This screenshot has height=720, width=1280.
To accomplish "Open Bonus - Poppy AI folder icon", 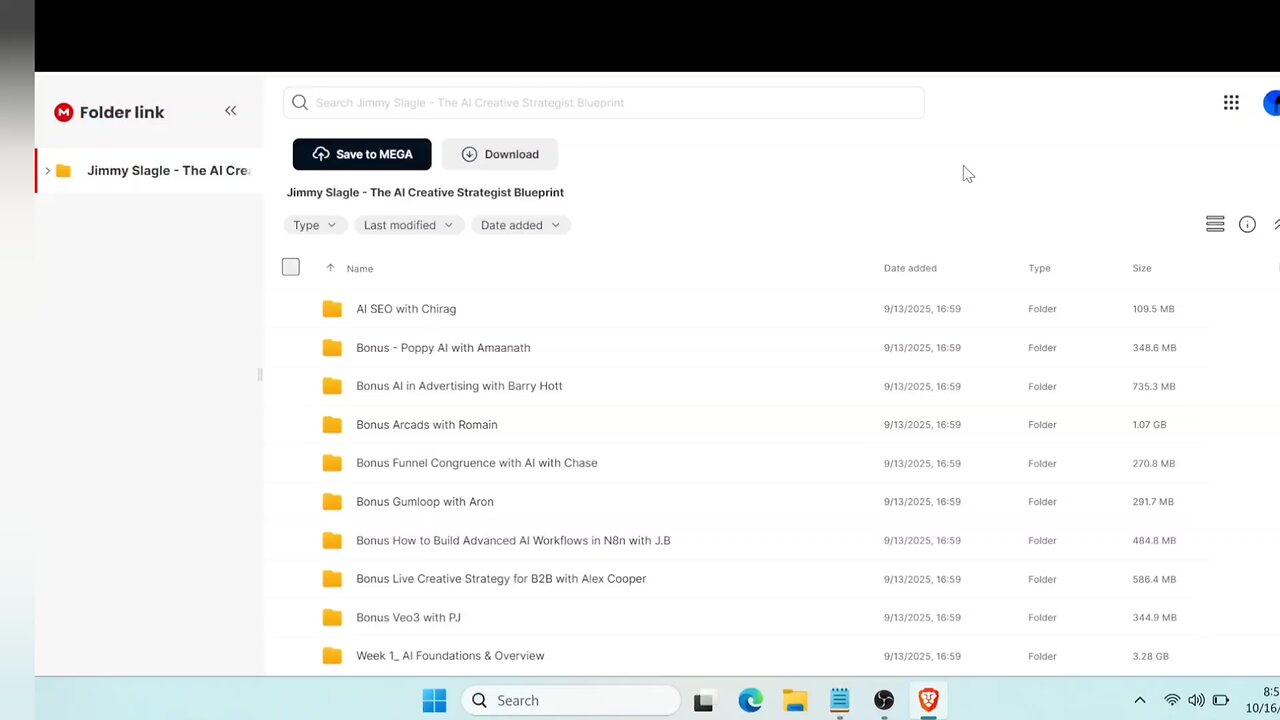I will tap(332, 348).
